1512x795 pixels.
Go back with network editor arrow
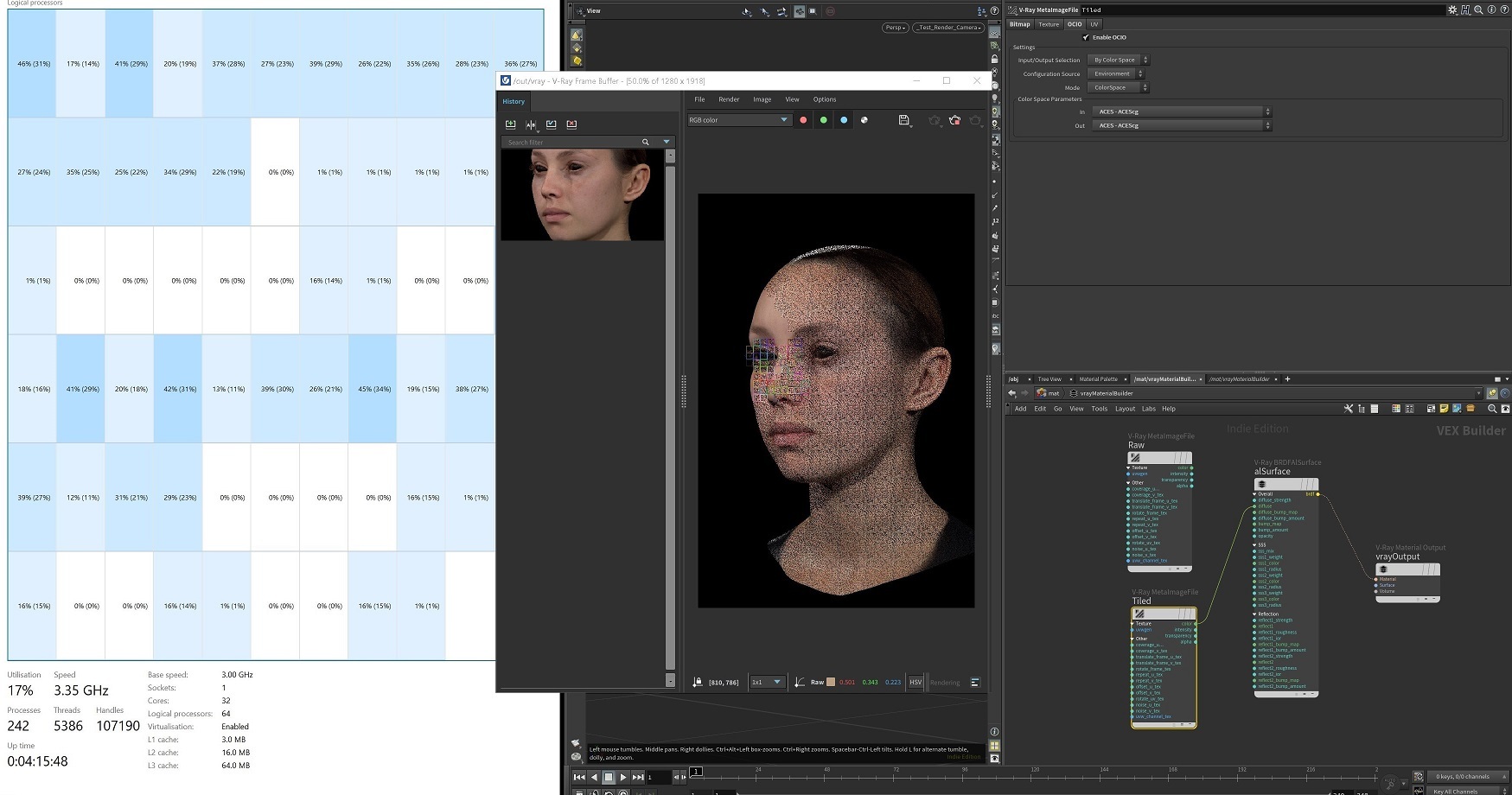tap(1012, 393)
